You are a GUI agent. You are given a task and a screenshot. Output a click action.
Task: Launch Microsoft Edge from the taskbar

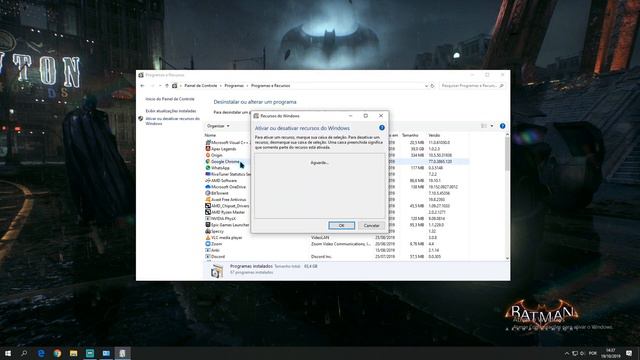[41, 353]
